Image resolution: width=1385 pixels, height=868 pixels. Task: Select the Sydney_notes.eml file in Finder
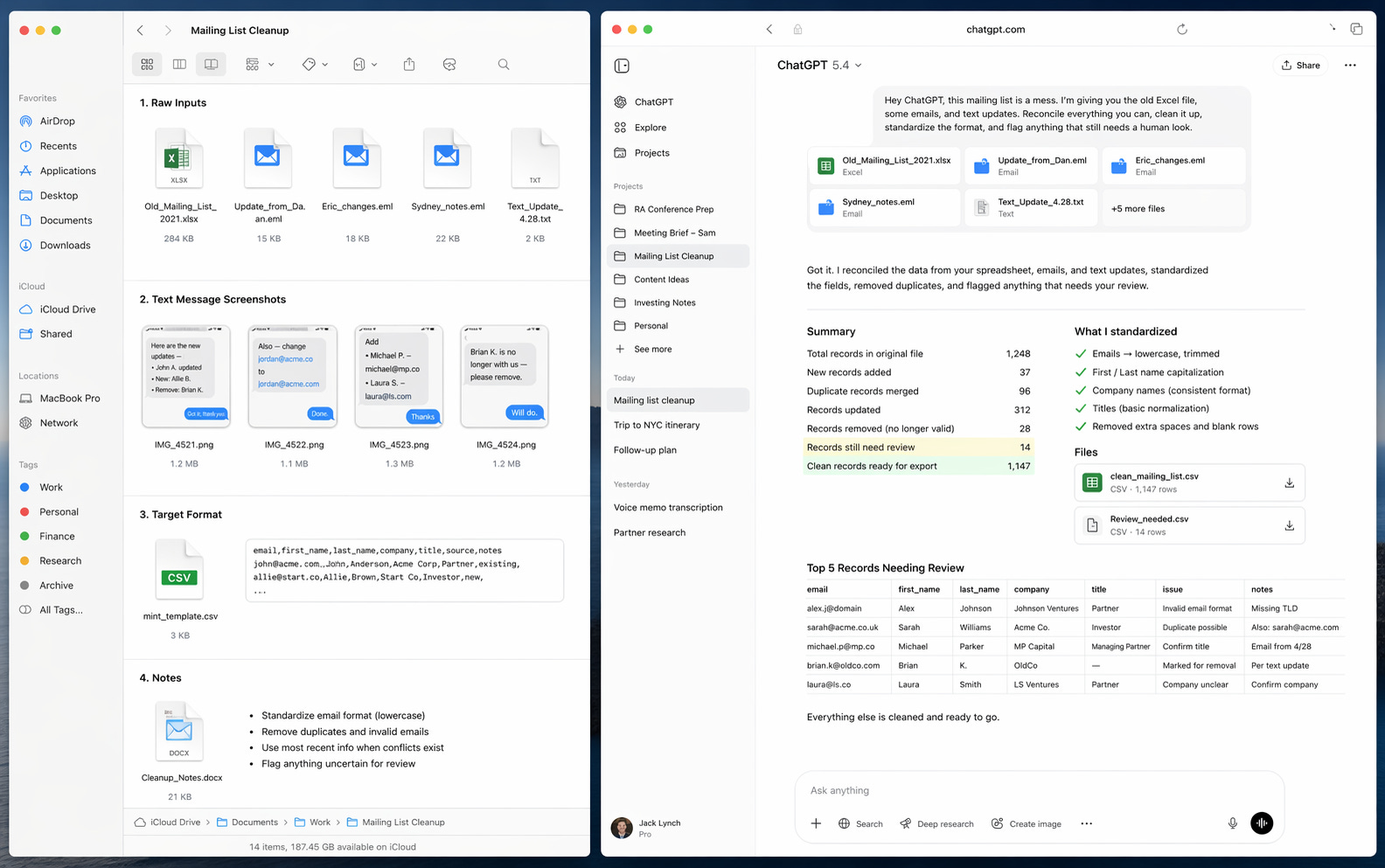coord(448,158)
